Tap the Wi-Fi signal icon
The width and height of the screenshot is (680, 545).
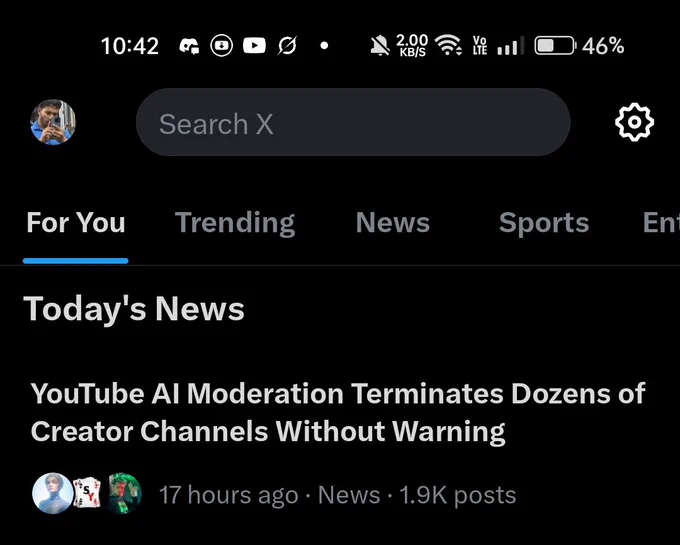click(x=450, y=46)
